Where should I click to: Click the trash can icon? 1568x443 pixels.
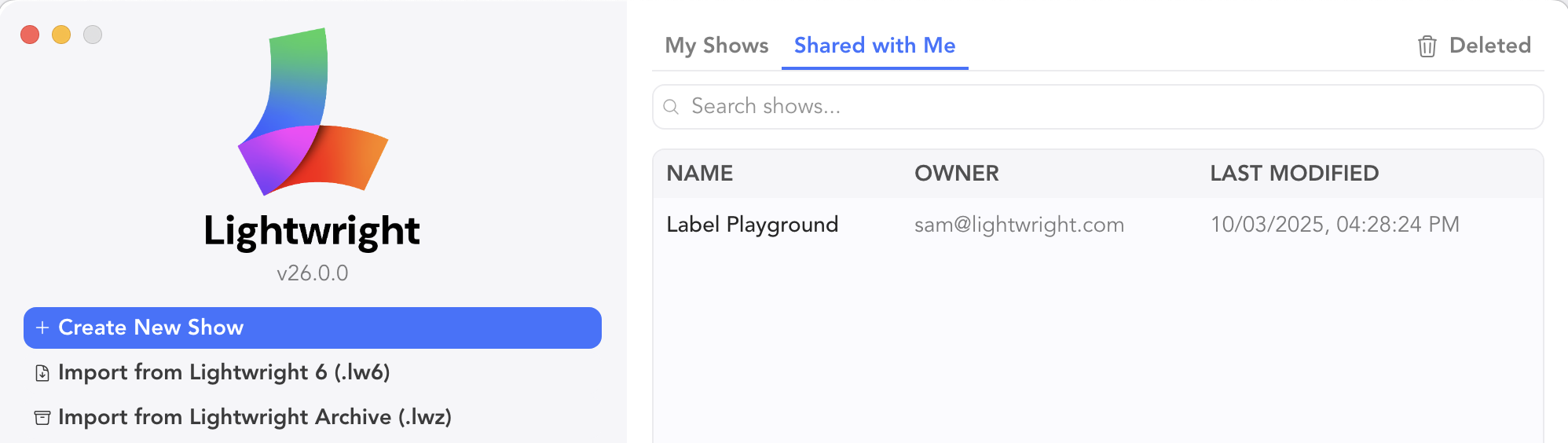pyautogui.click(x=1427, y=46)
